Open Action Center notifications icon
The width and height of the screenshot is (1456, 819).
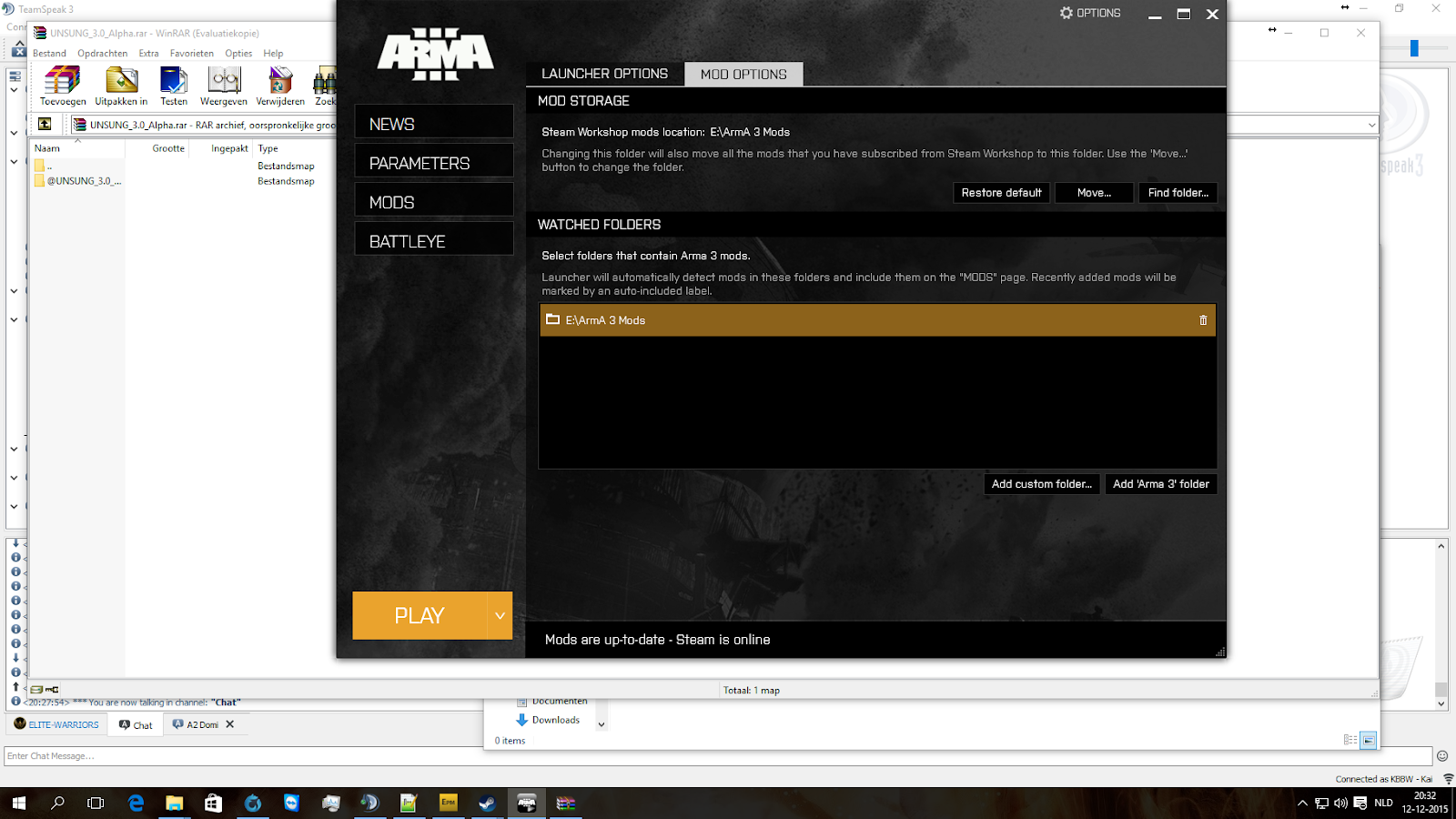pos(1360,803)
